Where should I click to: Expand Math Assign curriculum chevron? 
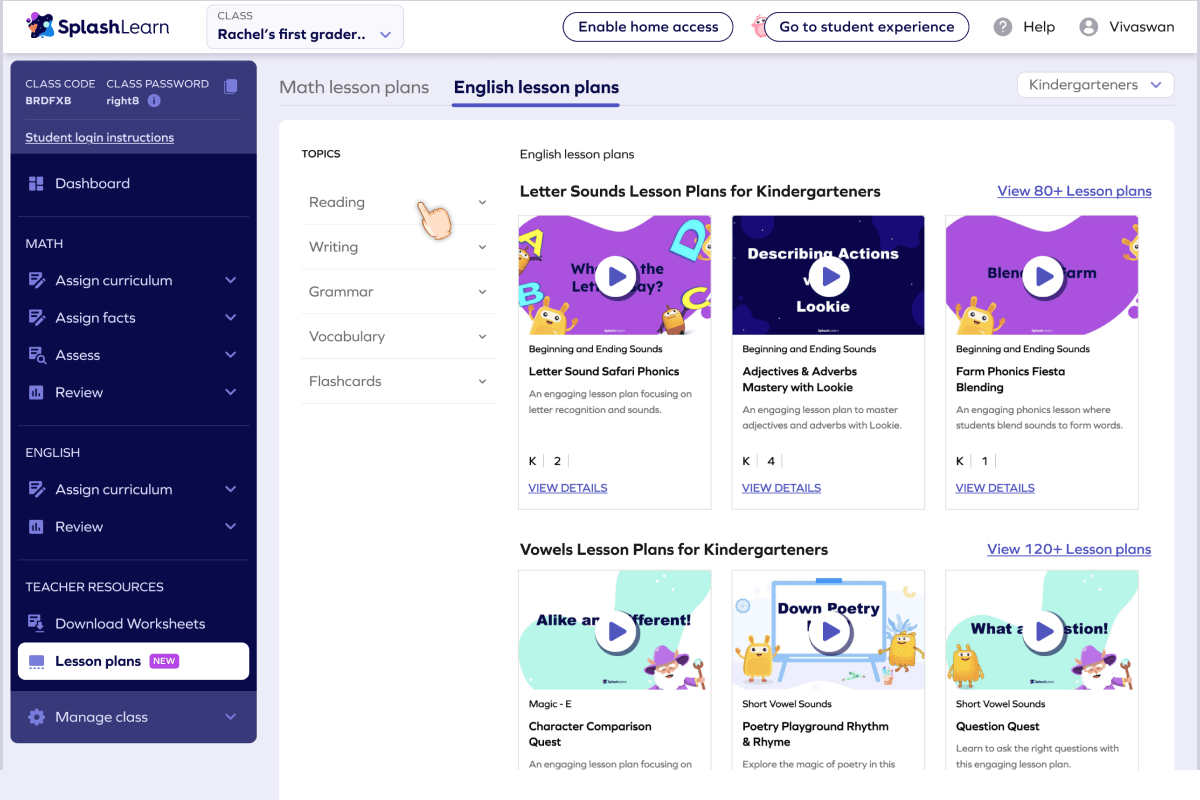pos(231,281)
